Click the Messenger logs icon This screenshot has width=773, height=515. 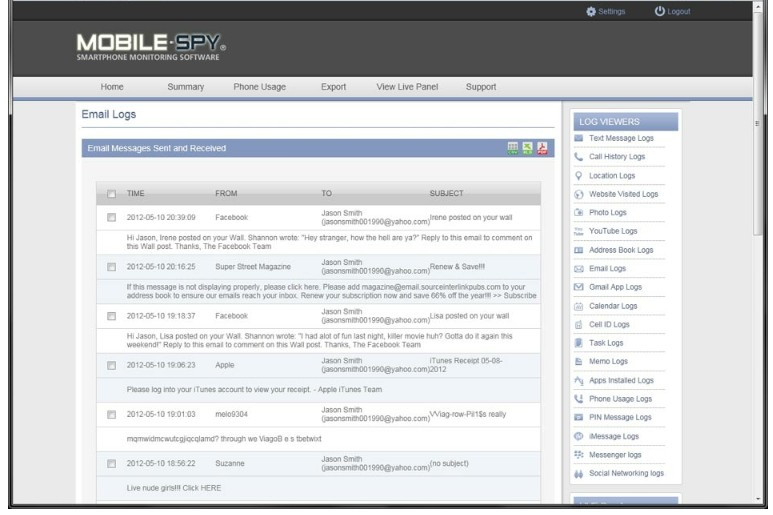tap(579, 454)
